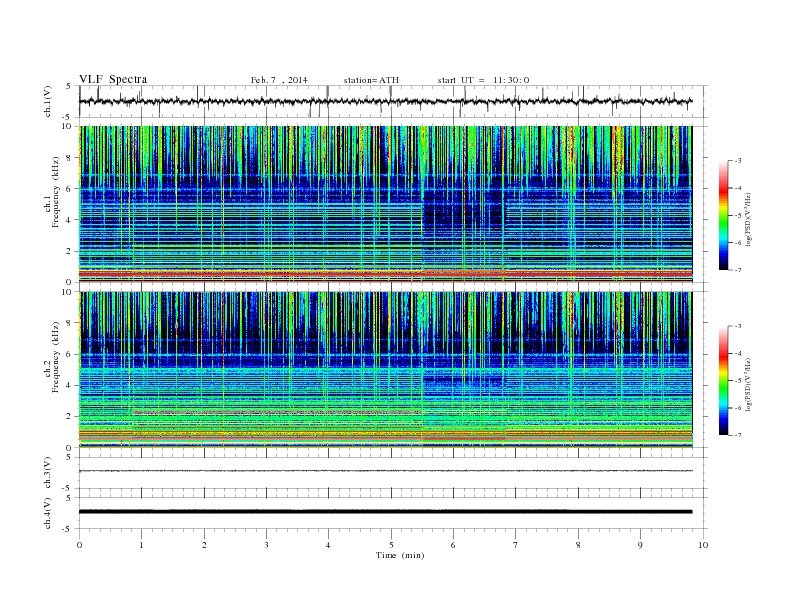
Task: Click the 'start UT = 11:30:0' text
Action: 483,80
